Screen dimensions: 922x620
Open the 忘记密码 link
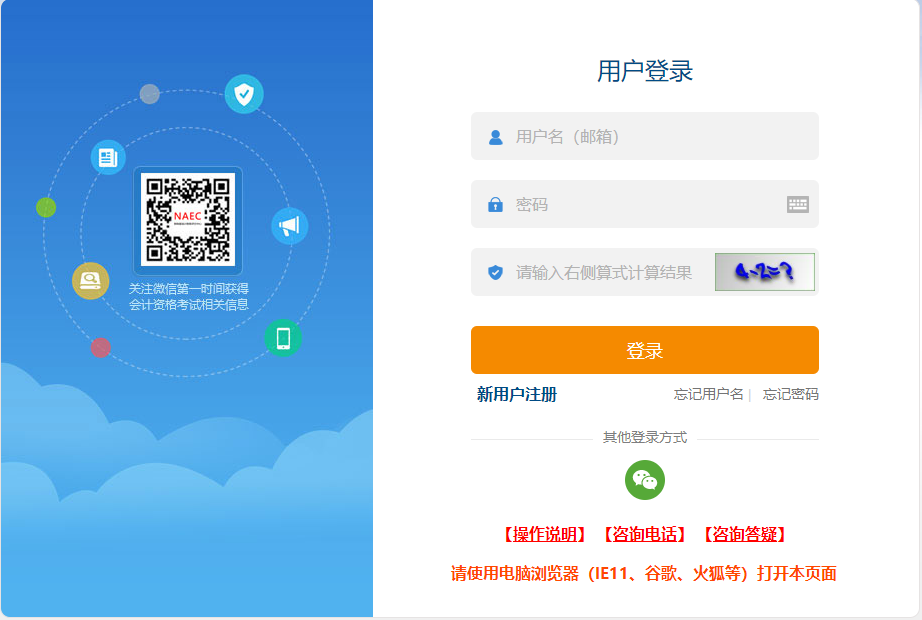point(790,394)
